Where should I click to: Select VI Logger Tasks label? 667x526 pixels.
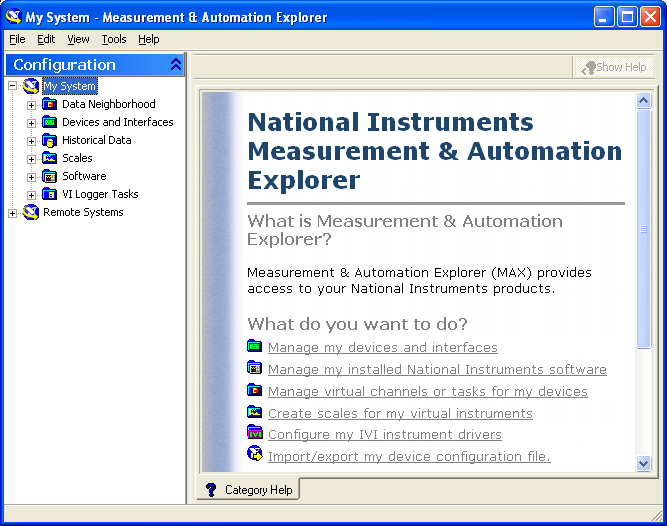pos(100,194)
